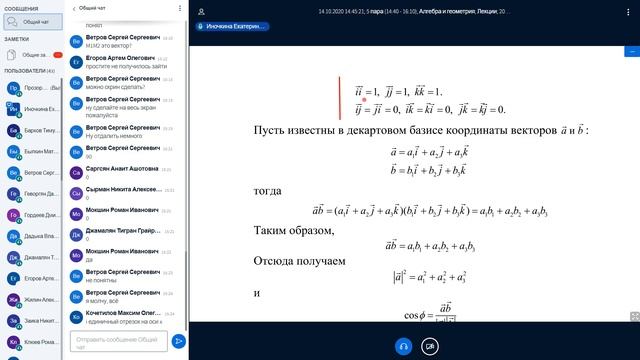Select user Барков Тиму... in the user list
This screenshot has width=640, height=360.
tap(33, 130)
